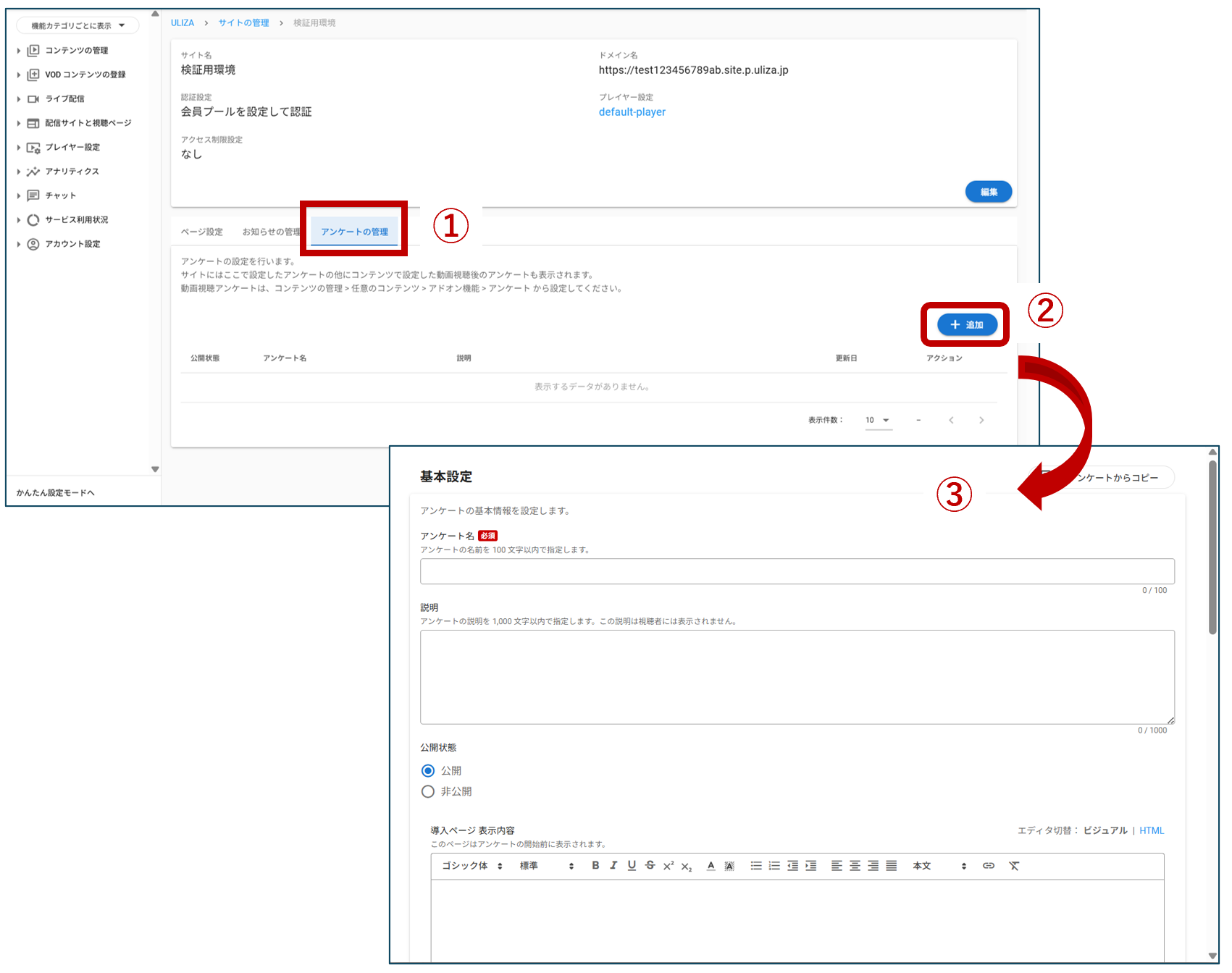The image size is (1232, 973).
Task: Select the 公開 radio button
Action: pyautogui.click(x=428, y=771)
